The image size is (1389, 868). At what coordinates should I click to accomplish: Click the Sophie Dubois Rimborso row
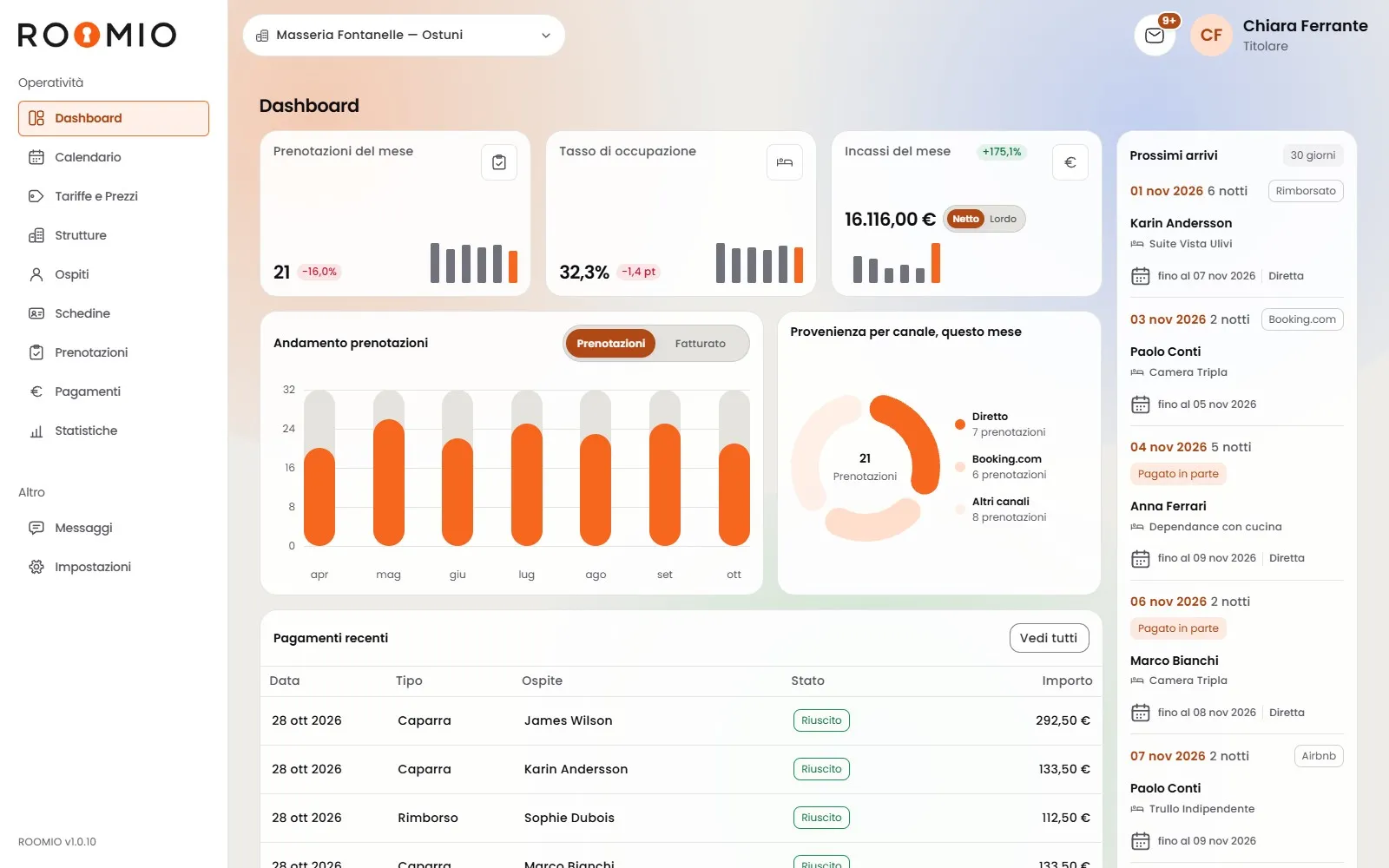[x=681, y=818]
